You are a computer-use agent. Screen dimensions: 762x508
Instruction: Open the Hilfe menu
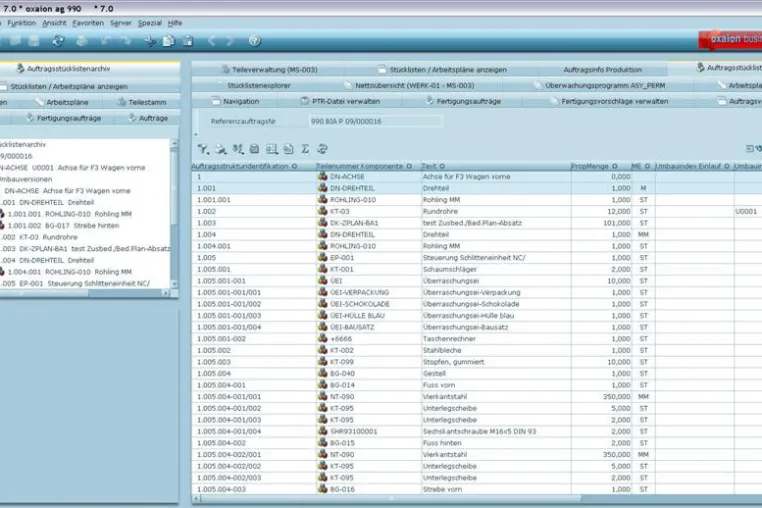point(175,23)
